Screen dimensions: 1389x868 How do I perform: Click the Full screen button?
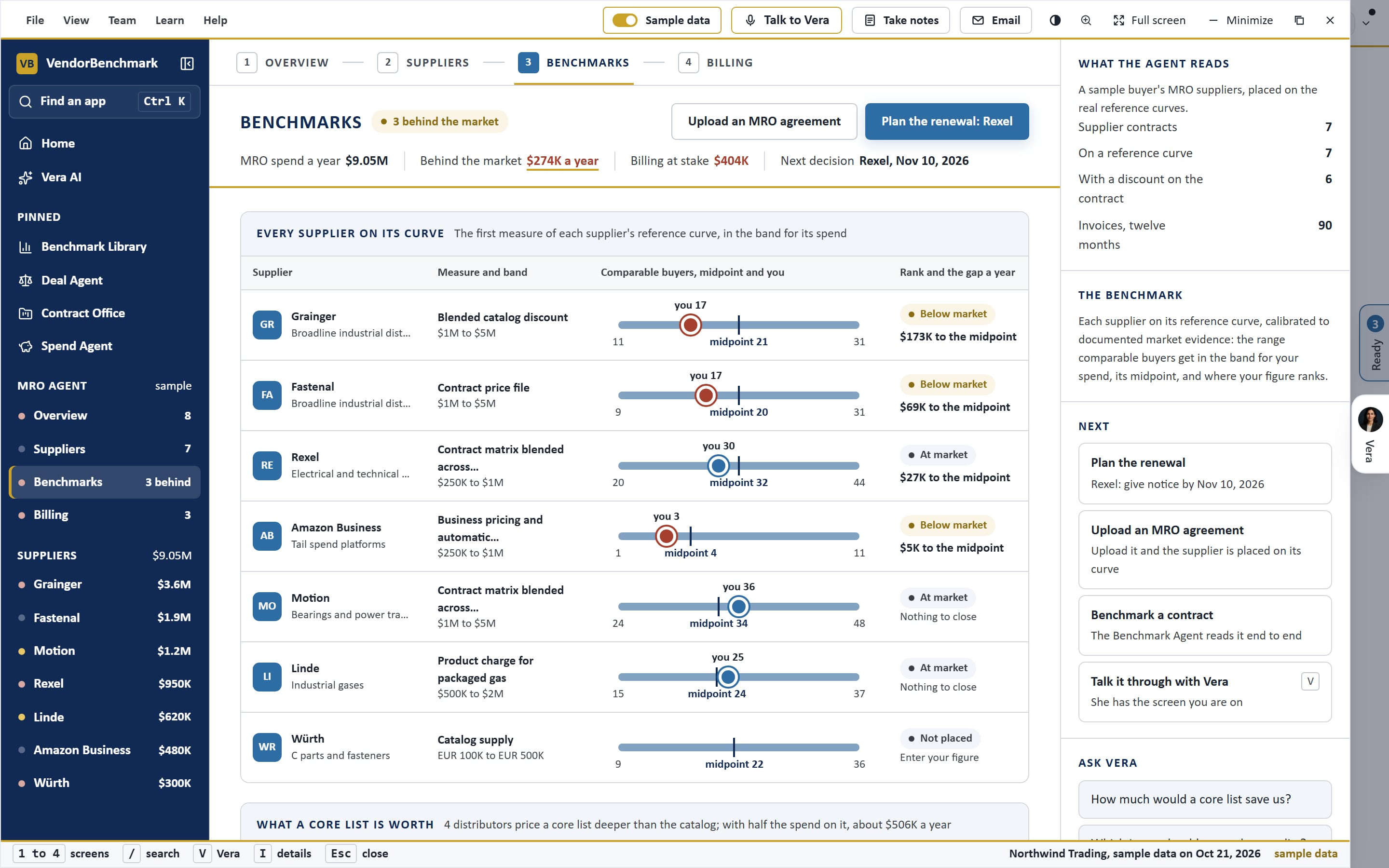tap(1149, 20)
